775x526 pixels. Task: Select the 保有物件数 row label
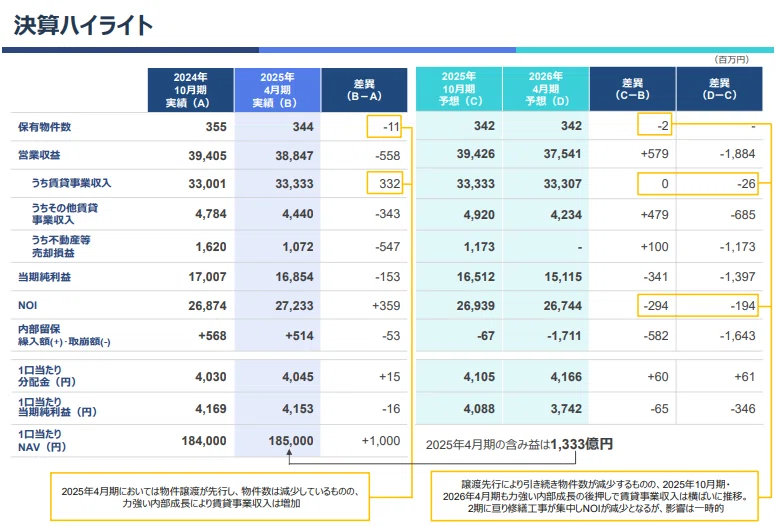click(44, 127)
